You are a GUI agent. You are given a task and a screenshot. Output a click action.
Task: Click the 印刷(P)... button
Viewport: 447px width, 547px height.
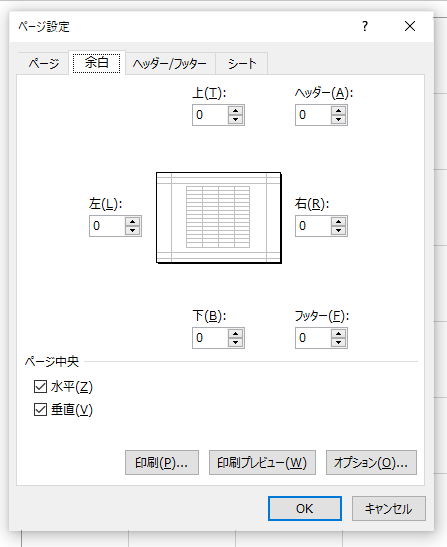coord(162,463)
